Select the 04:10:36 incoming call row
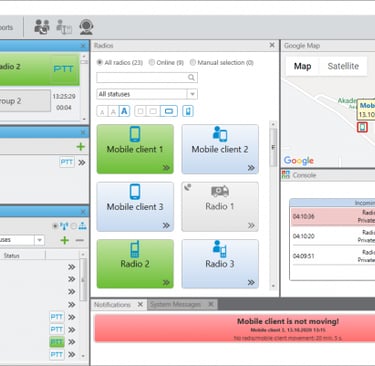The height and width of the screenshot is (366, 375). point(333,216)
